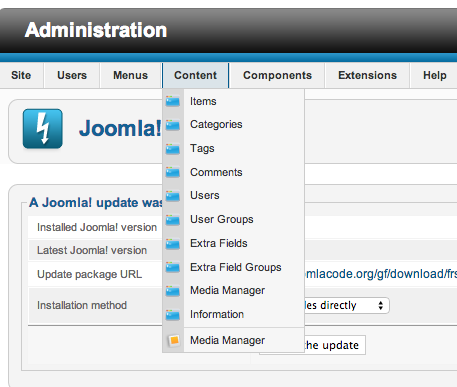
Task: Click the Content menu tab
Action: coord(195,75)
